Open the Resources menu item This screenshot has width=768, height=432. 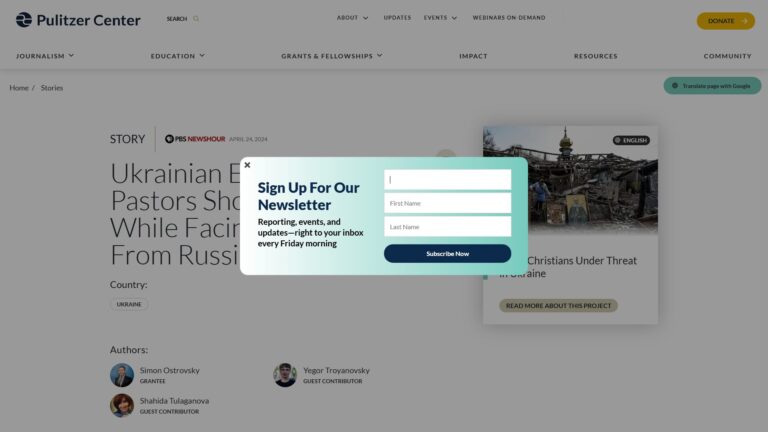click(x=596, y=56)
